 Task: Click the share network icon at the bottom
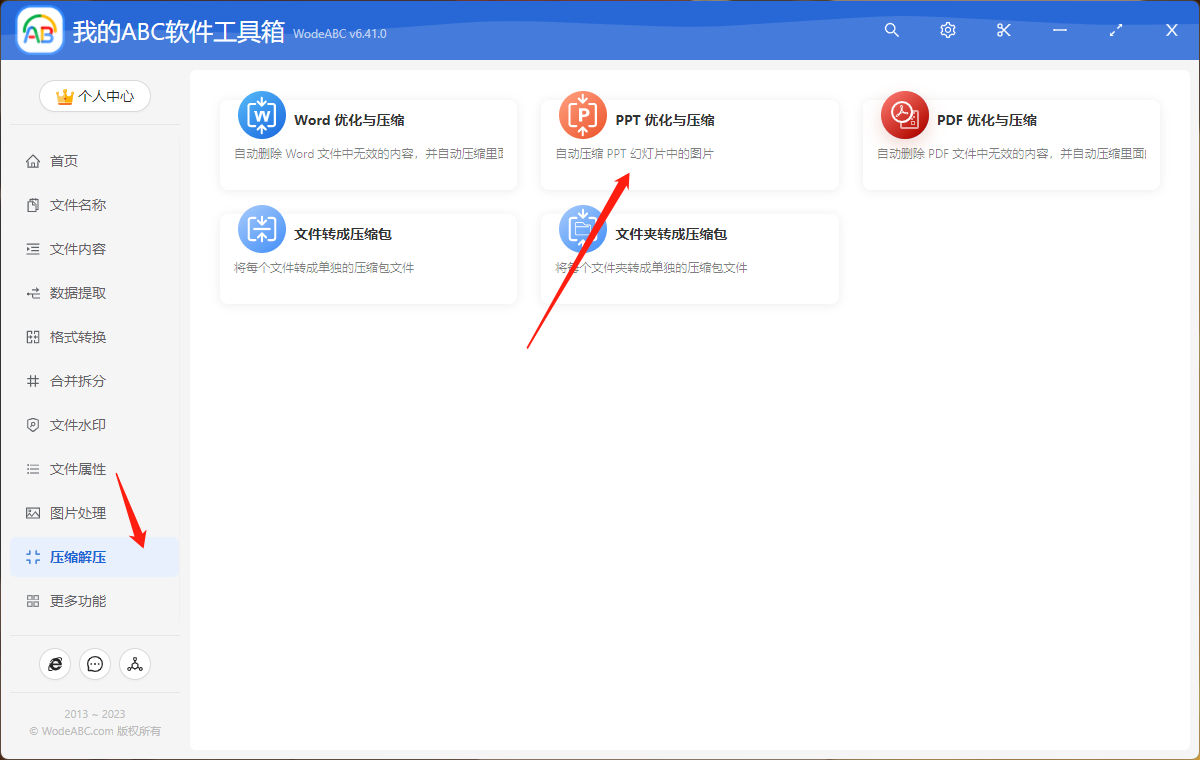135,663
